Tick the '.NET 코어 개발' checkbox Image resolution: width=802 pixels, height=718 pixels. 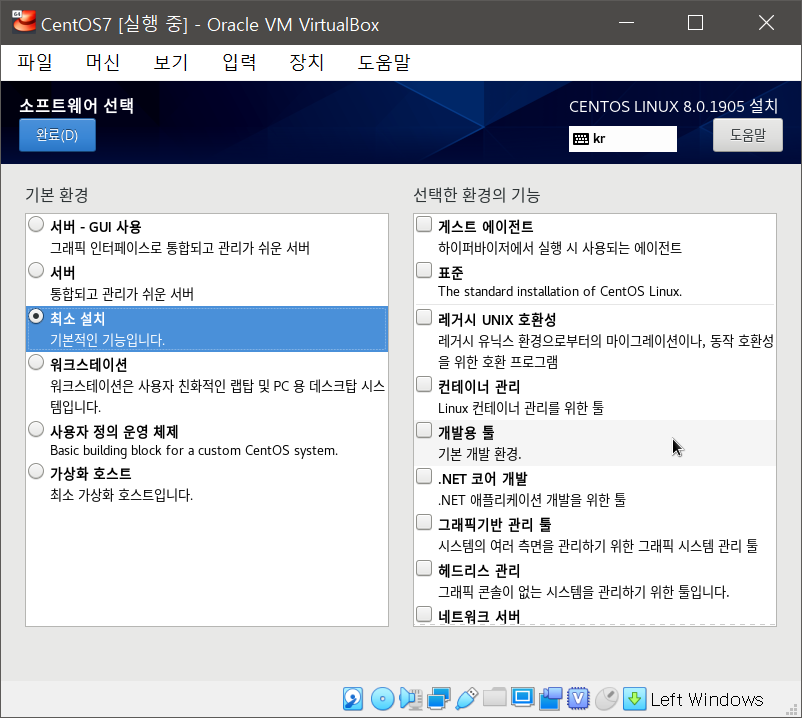coord(424,476)
